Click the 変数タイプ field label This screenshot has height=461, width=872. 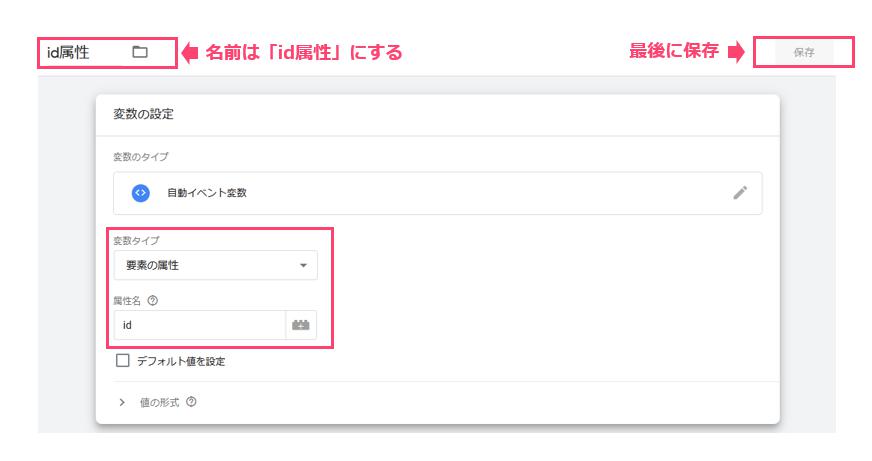(x=136, y=240)
